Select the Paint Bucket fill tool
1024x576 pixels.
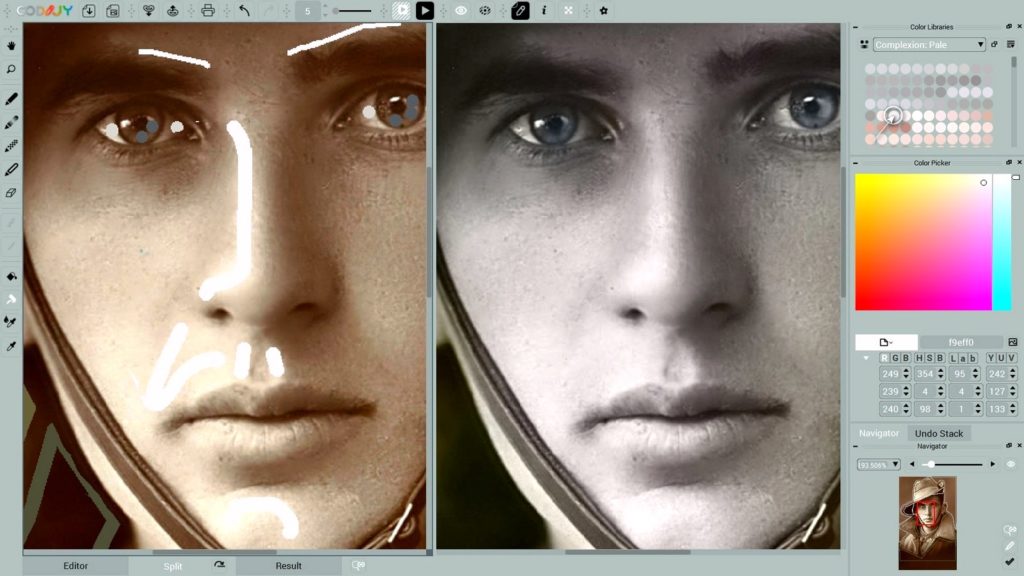click(x=11, y=276)
